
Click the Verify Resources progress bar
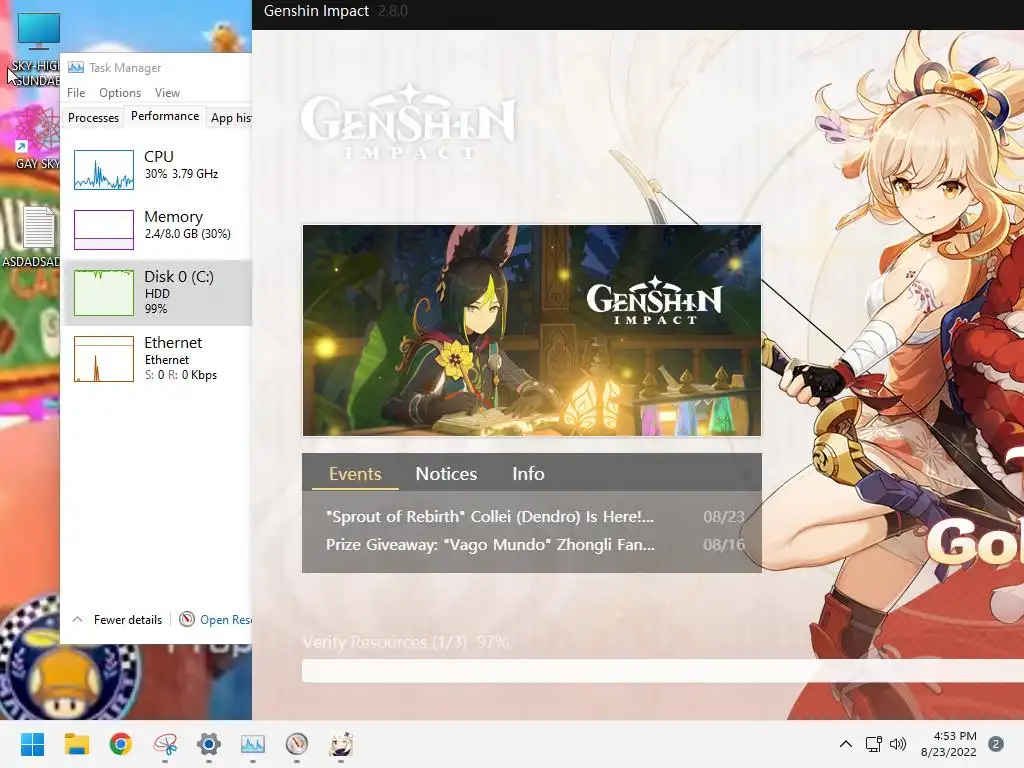[x=662, y=671]
